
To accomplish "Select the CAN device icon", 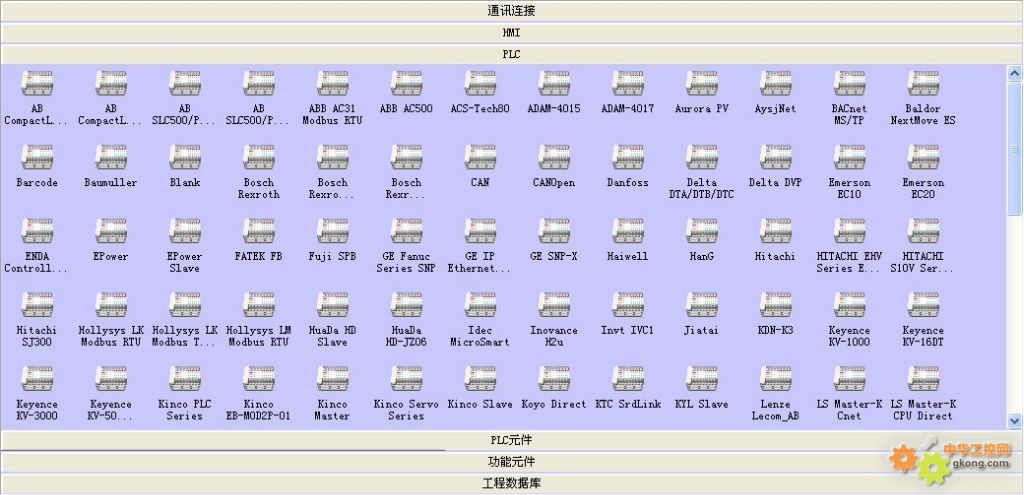I will pyautogui.click(x=480, y=157).
